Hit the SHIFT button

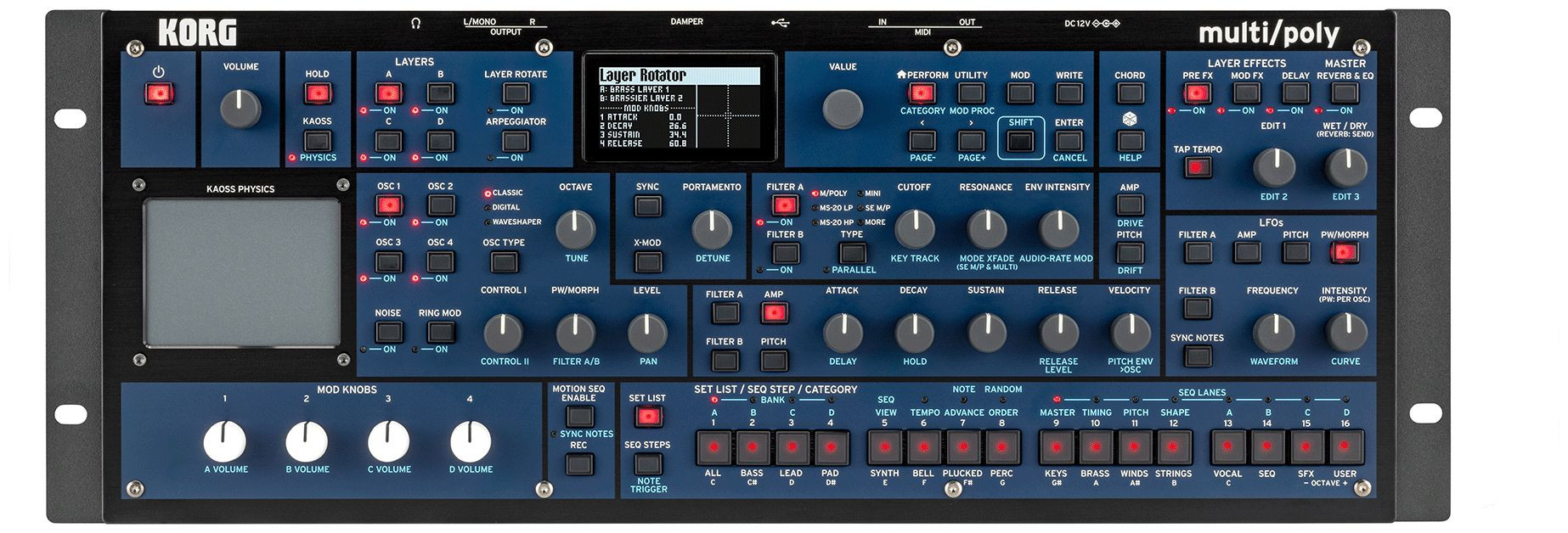(x=1020, y=141)
